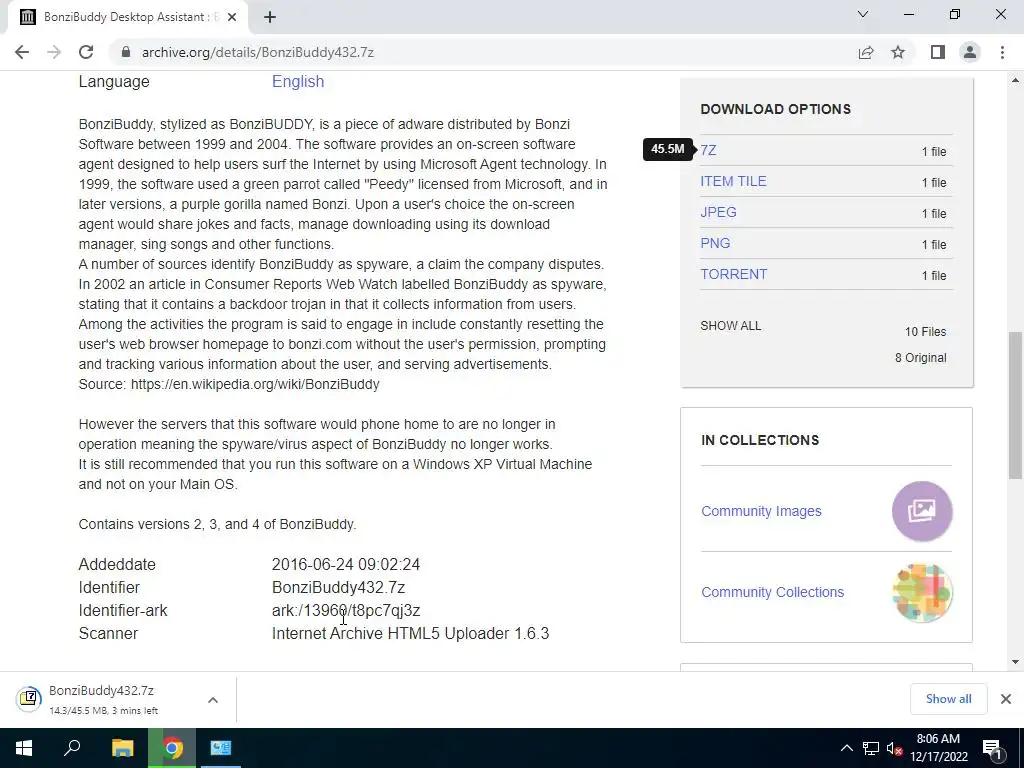The width and height of the screenshot is (1024, 768).
Task: Expand the tab search chevron
Action: pos(863,14)
